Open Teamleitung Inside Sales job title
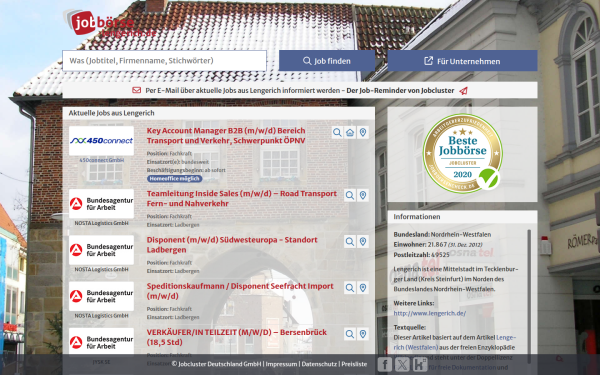Image resolution: width=600 pixels, height=375 pixels. coord(242,198)
